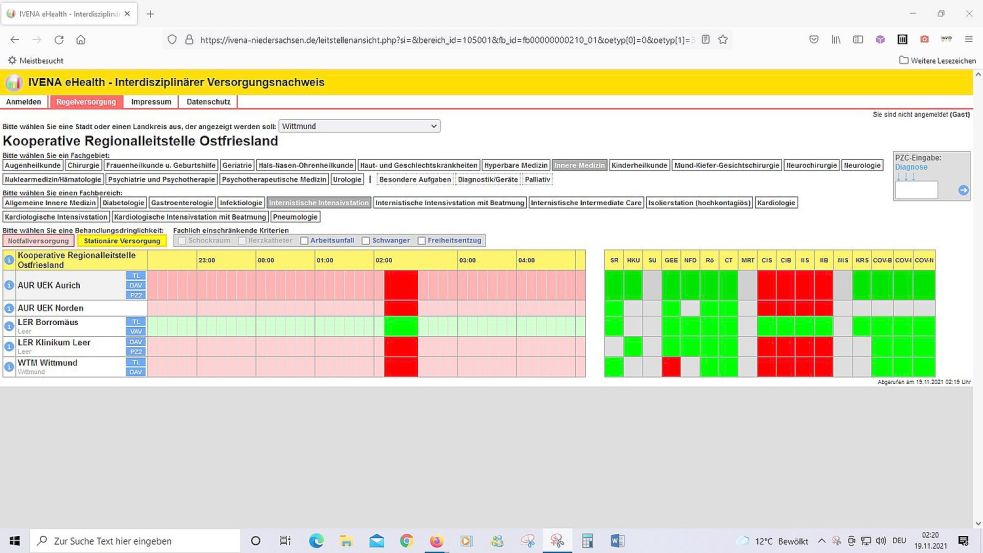Open the Datenschutz tab
This screenshot has height=553, width=983.
point(208,102)
